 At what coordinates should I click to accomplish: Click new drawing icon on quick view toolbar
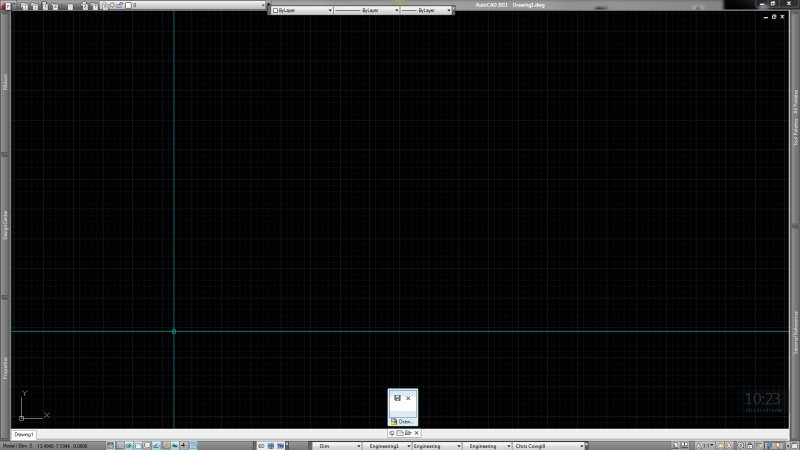coord(400,433)
